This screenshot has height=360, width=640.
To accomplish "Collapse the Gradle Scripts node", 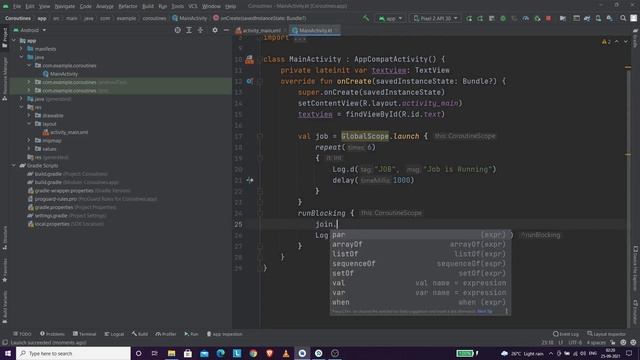I will [x=14, y=166].
